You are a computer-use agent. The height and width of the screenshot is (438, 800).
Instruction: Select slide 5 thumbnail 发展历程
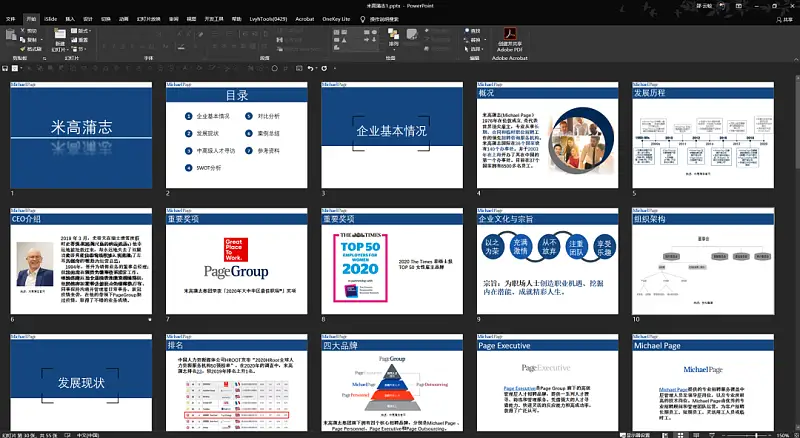pyautogui.click(x=703, y=135)
